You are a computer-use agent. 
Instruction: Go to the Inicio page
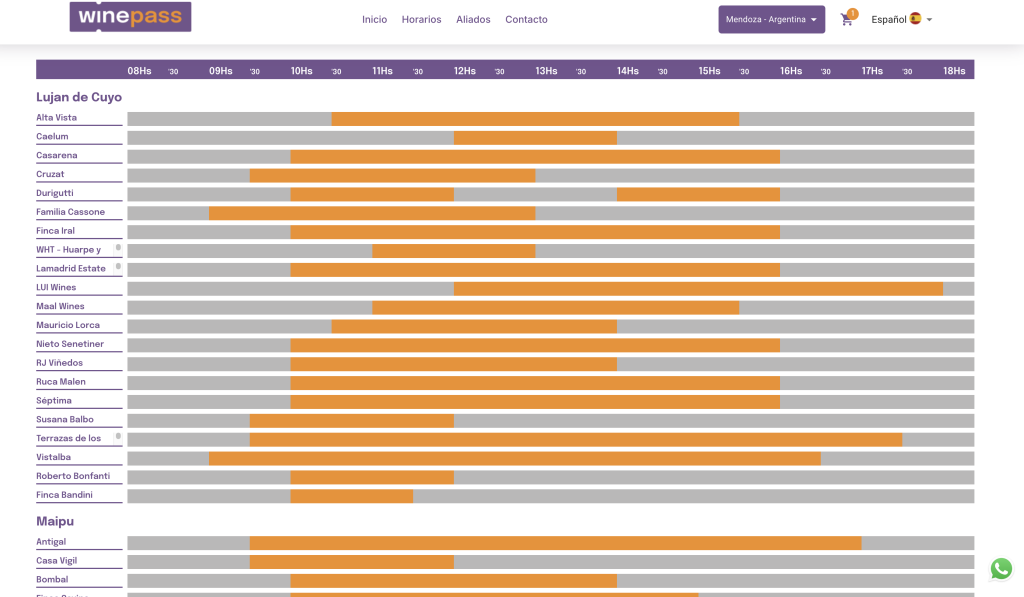pos(374,20)
